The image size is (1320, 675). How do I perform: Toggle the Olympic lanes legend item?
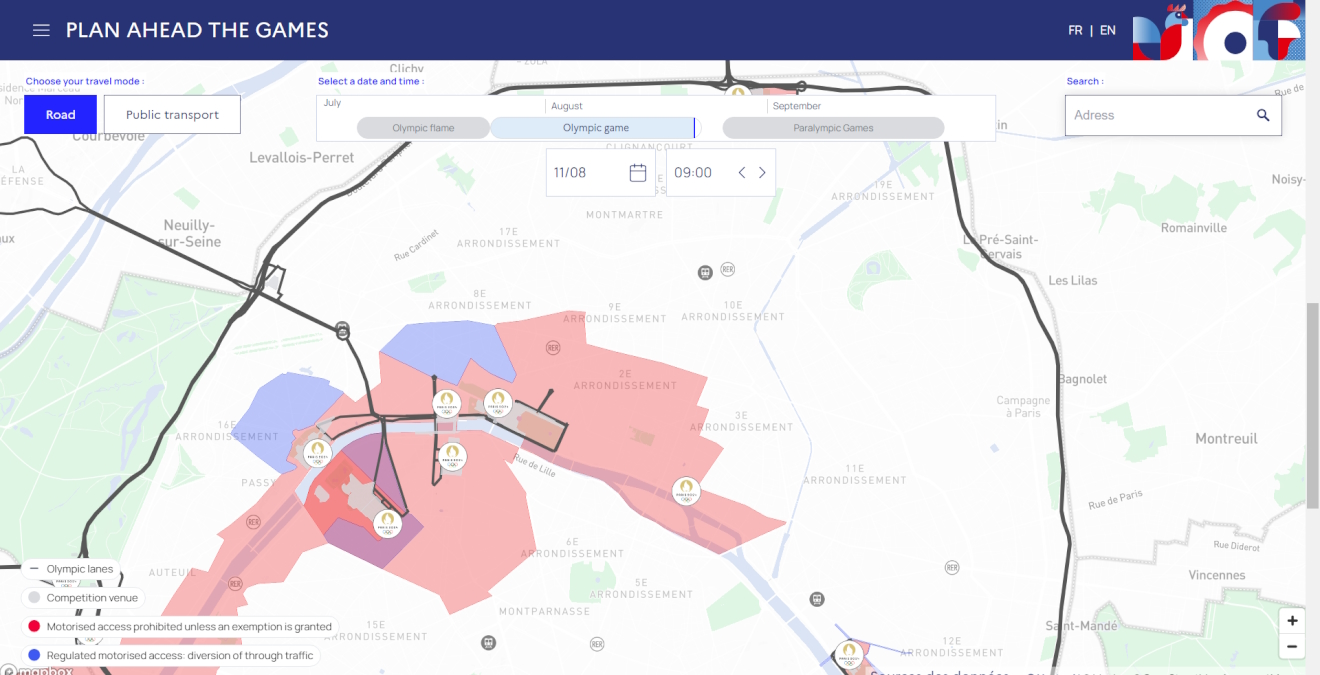[x=70, y=568]
